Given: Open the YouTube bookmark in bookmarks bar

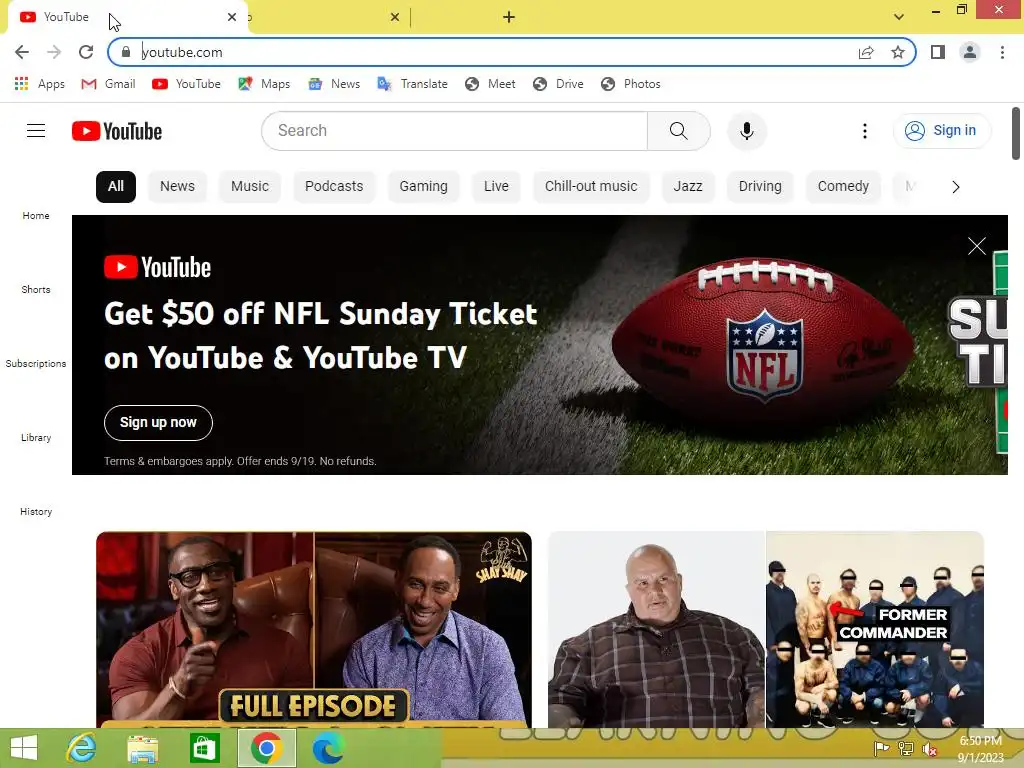Looking at the screenshot, I should 186,84.
